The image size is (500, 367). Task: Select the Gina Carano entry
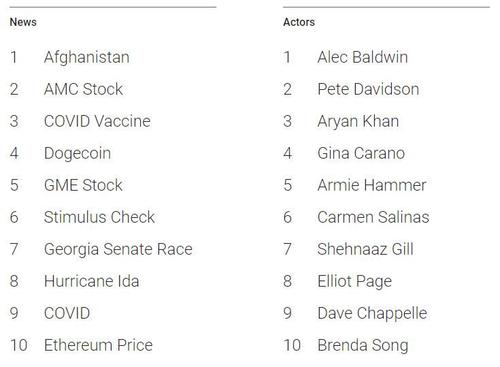point(361,153)
